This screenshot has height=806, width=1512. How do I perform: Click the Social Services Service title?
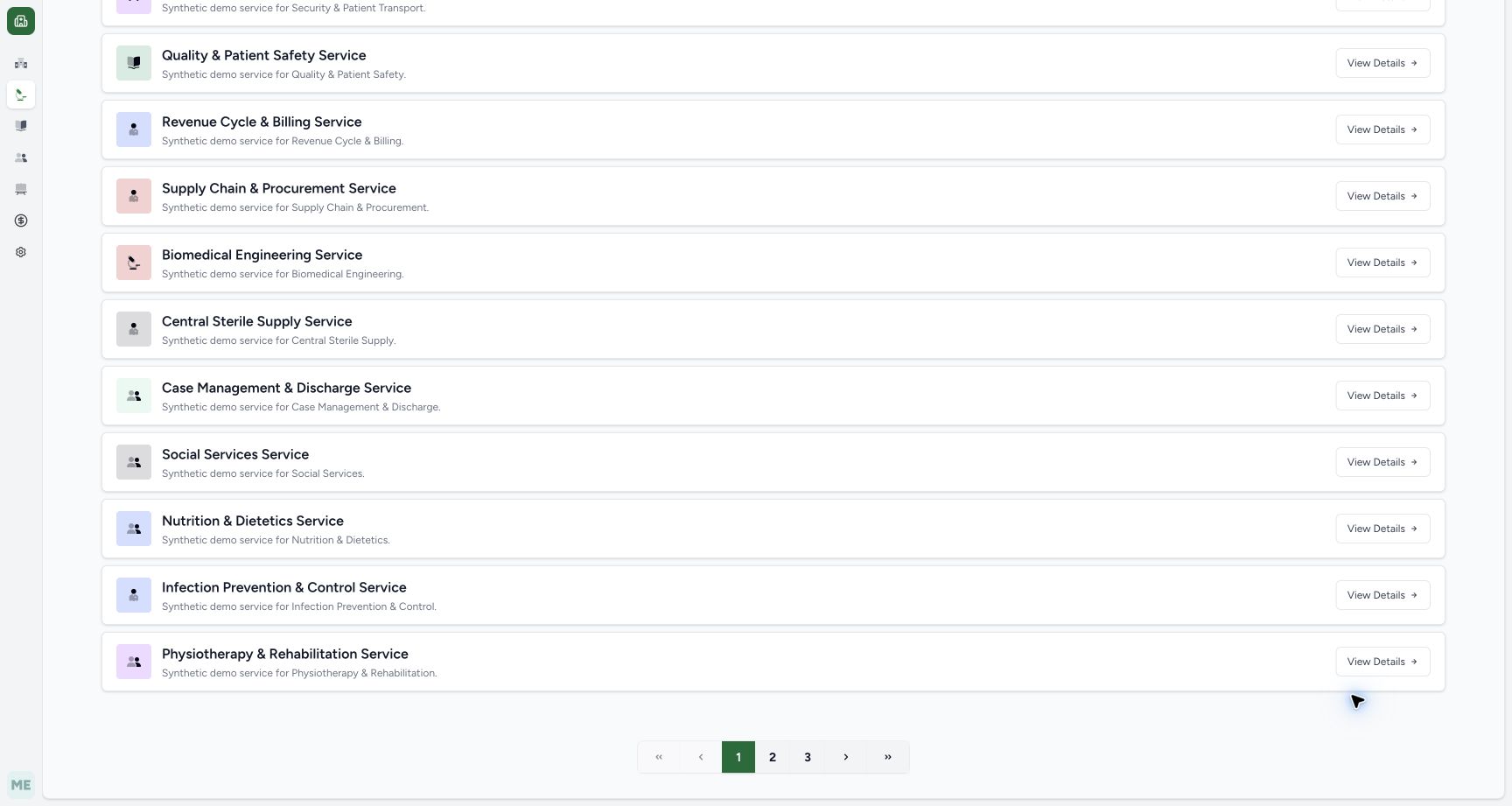click(235, 454)
